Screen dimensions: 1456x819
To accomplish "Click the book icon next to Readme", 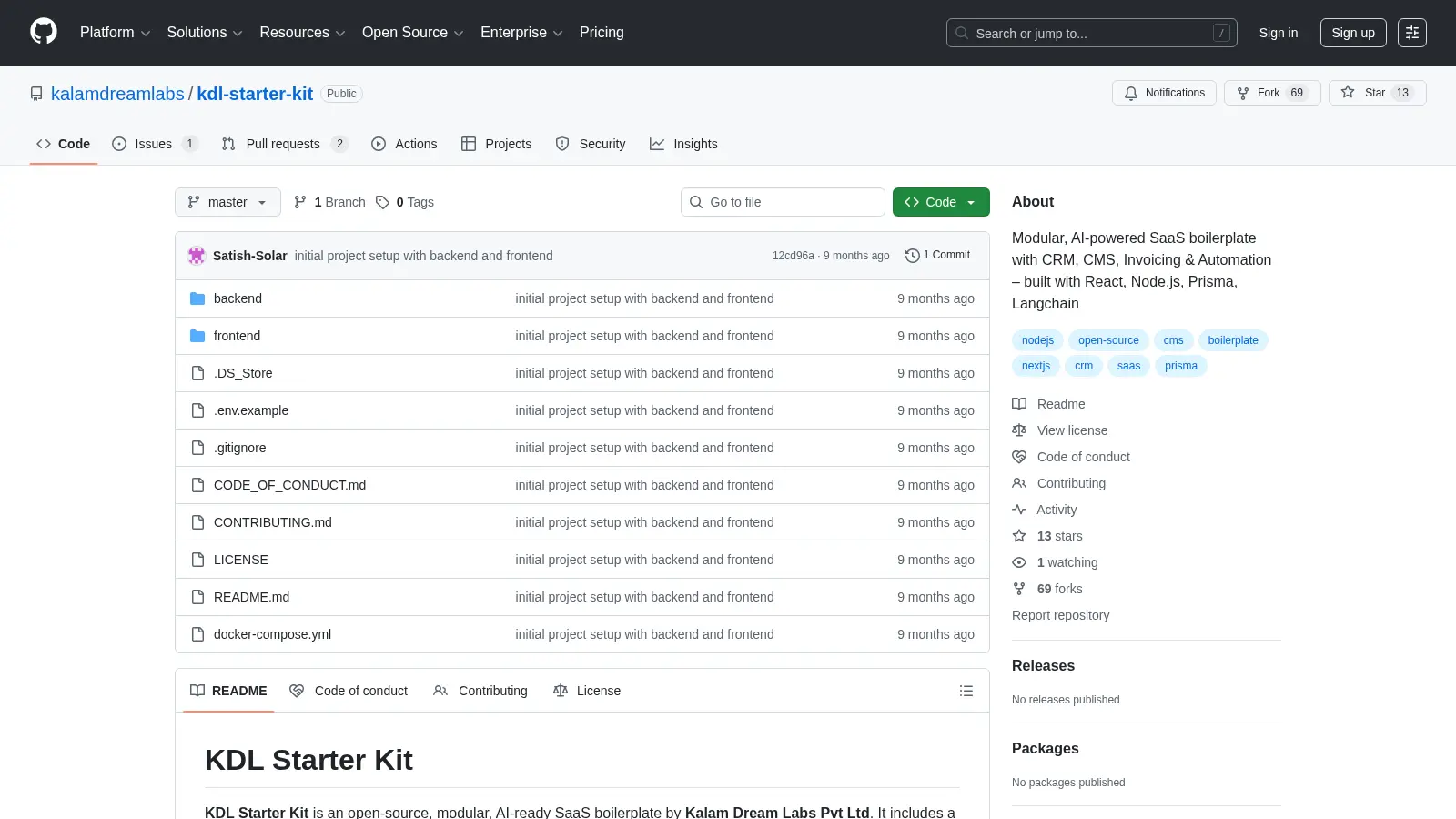I will coord(1019,404).
